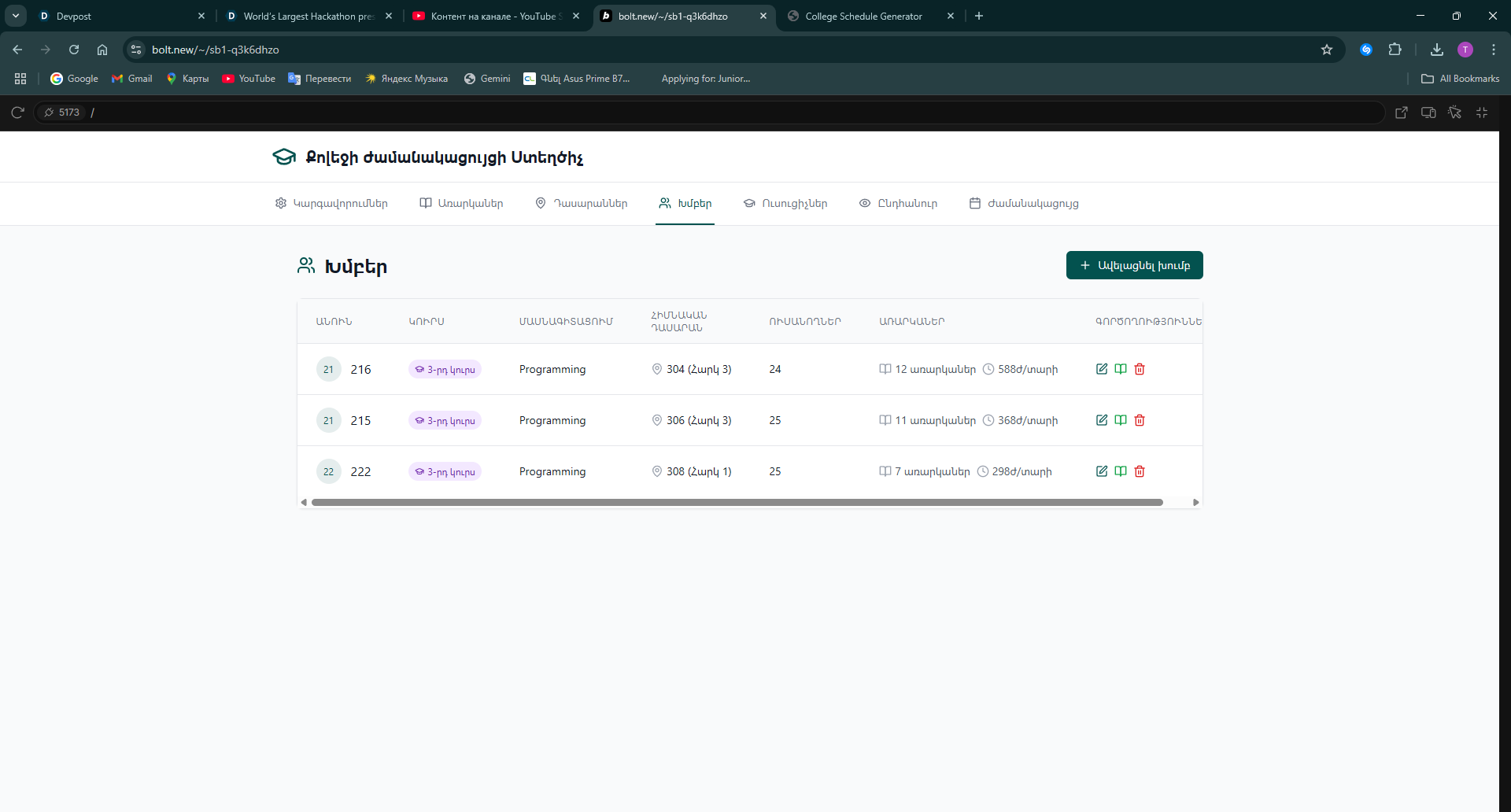Switch to the Devpost browser tab

click(114, 16)
